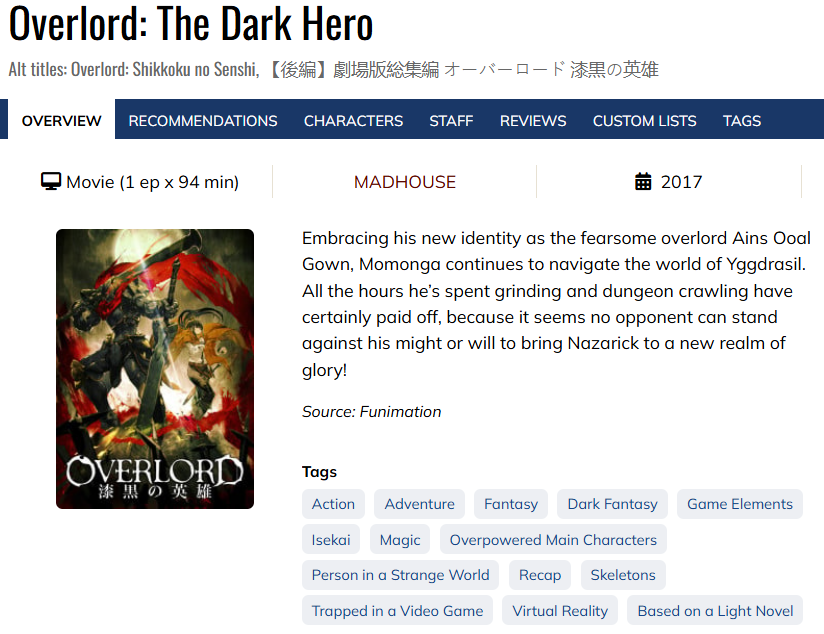The width and height of the screenshot is (824, 634).
Task: Go to the Staff tab
Action: (451, 120)
